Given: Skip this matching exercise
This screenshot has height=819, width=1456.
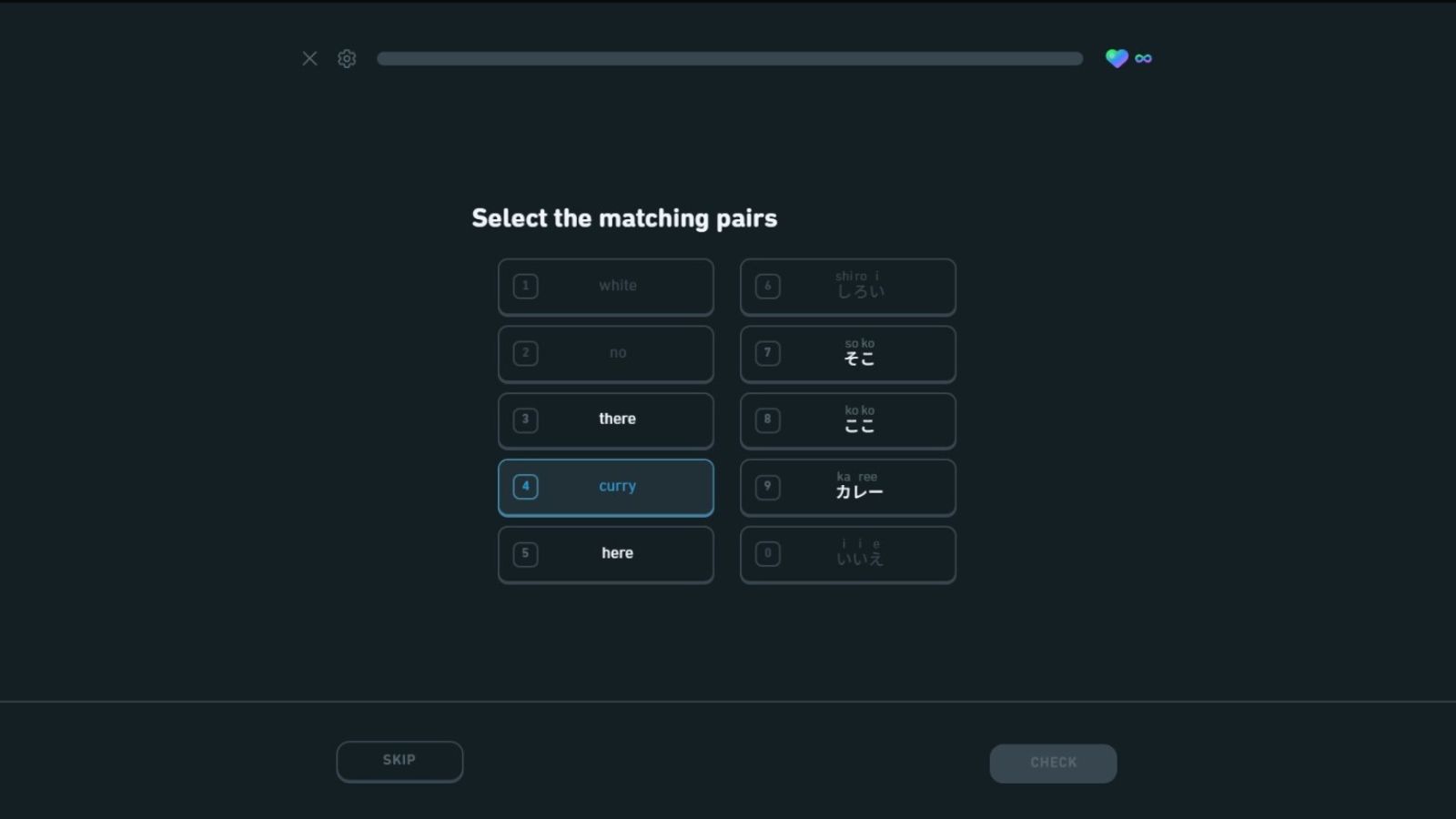Looking at the screenshot, I should click(399, 761).
